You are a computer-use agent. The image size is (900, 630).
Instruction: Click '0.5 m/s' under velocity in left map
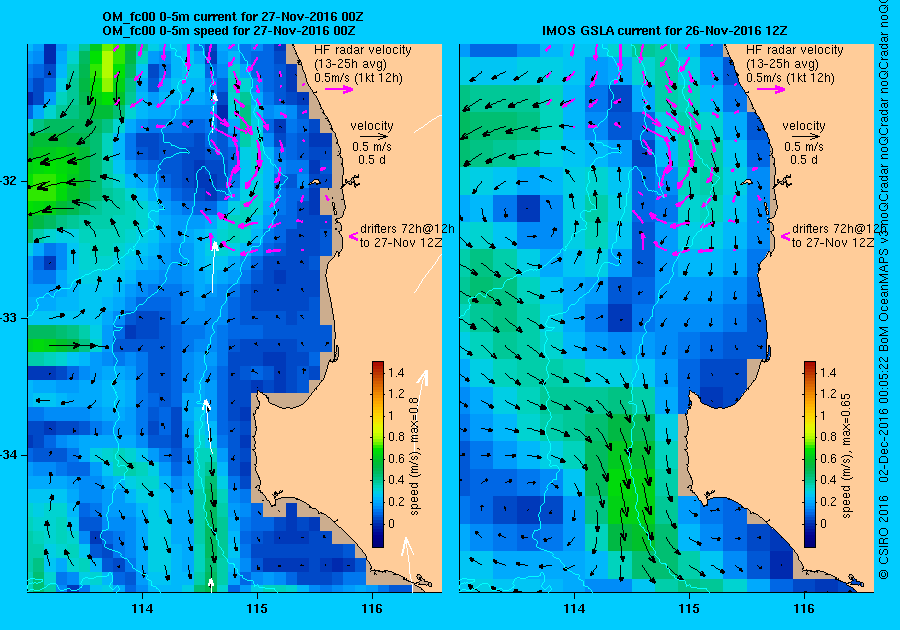pos(372,147)
